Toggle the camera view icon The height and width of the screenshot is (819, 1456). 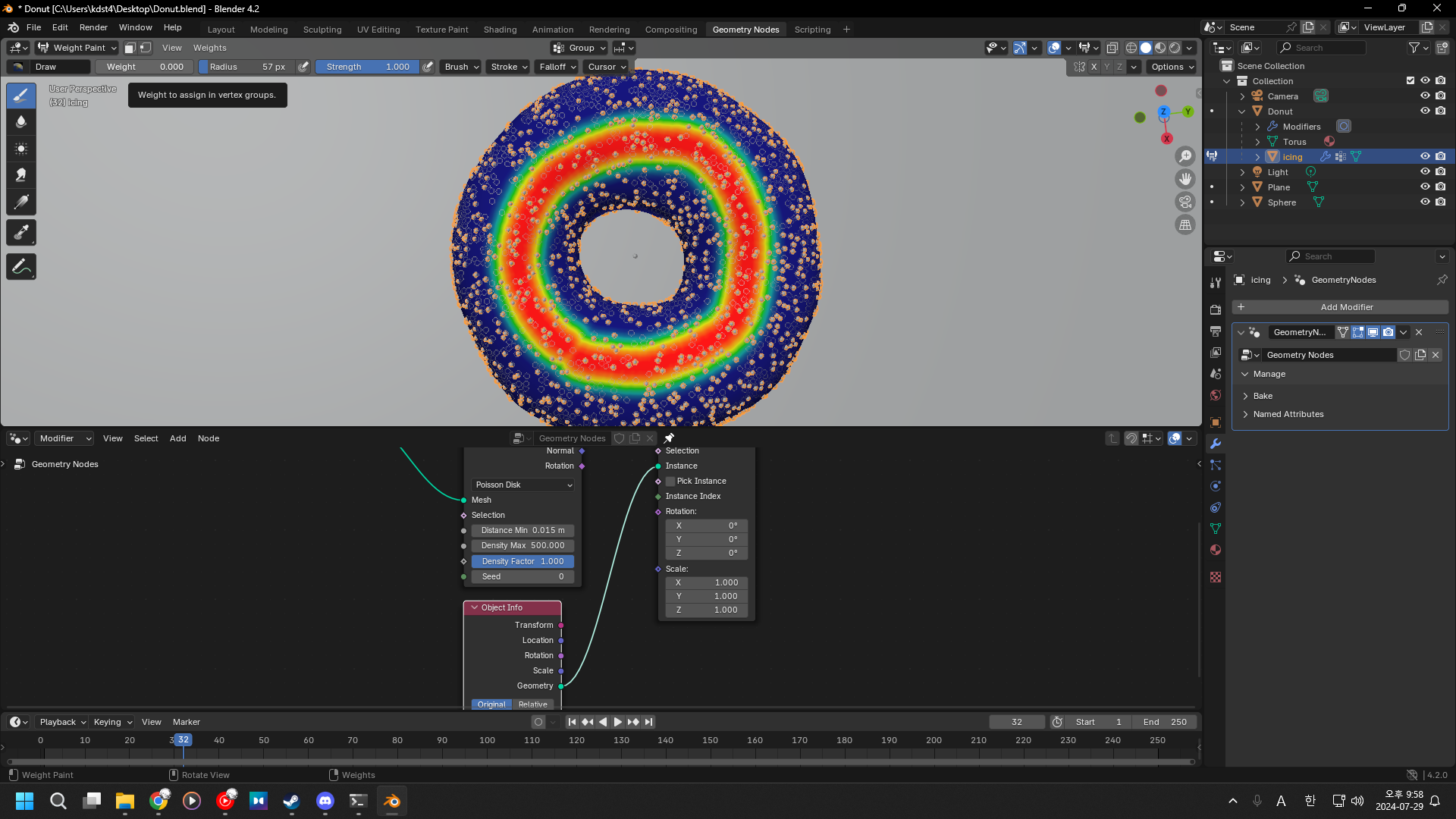click(x=1185, y=202)
